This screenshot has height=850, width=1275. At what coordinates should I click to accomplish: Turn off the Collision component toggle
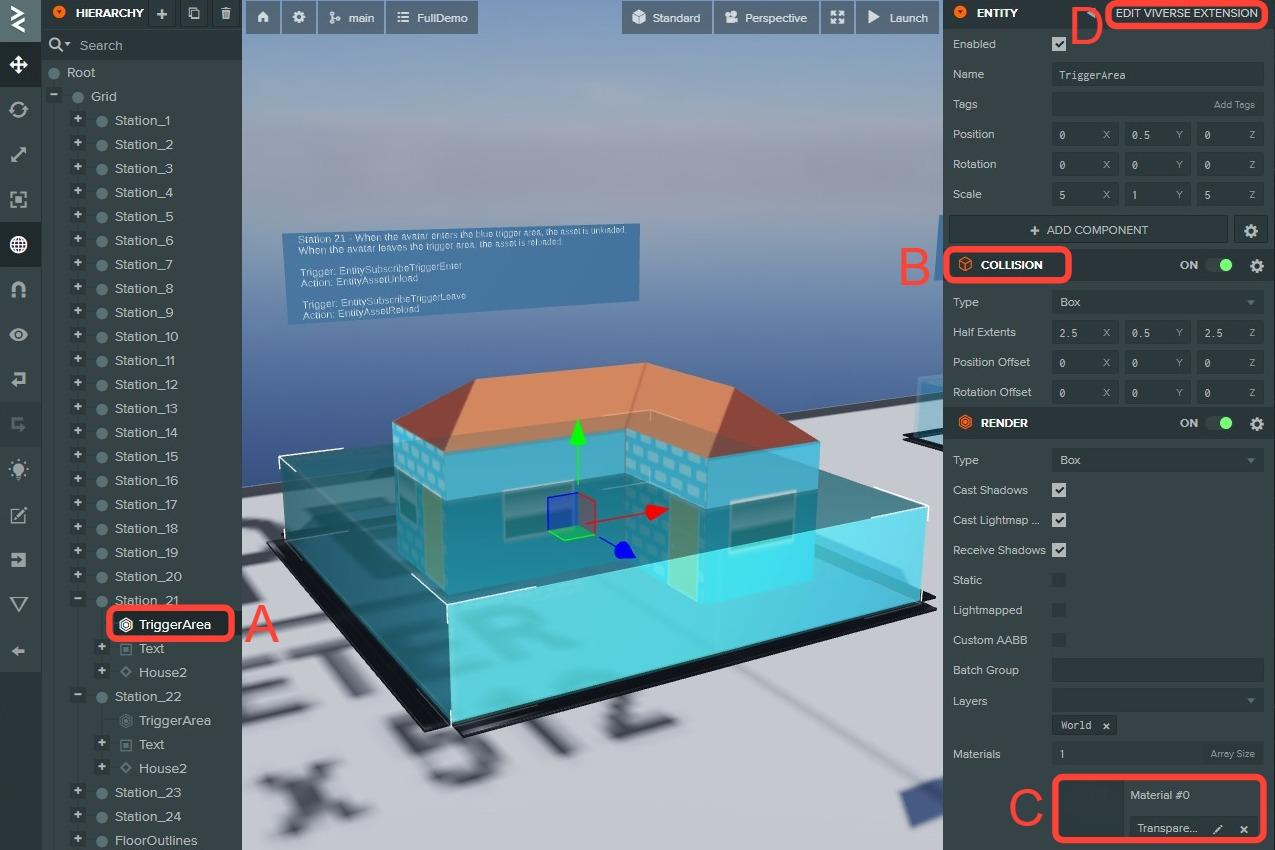click(1219, 266)
